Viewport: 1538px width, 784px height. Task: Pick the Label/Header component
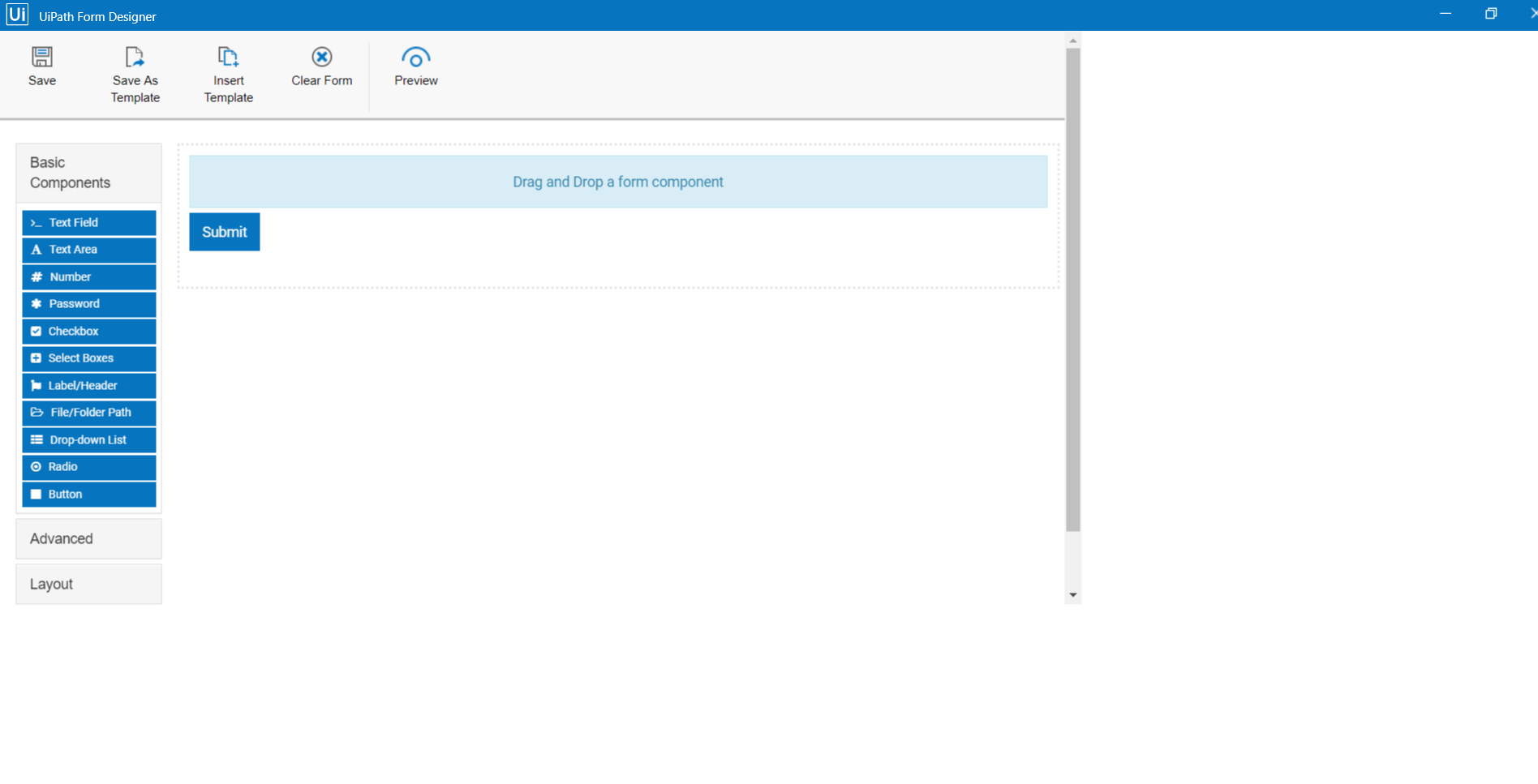89,386
